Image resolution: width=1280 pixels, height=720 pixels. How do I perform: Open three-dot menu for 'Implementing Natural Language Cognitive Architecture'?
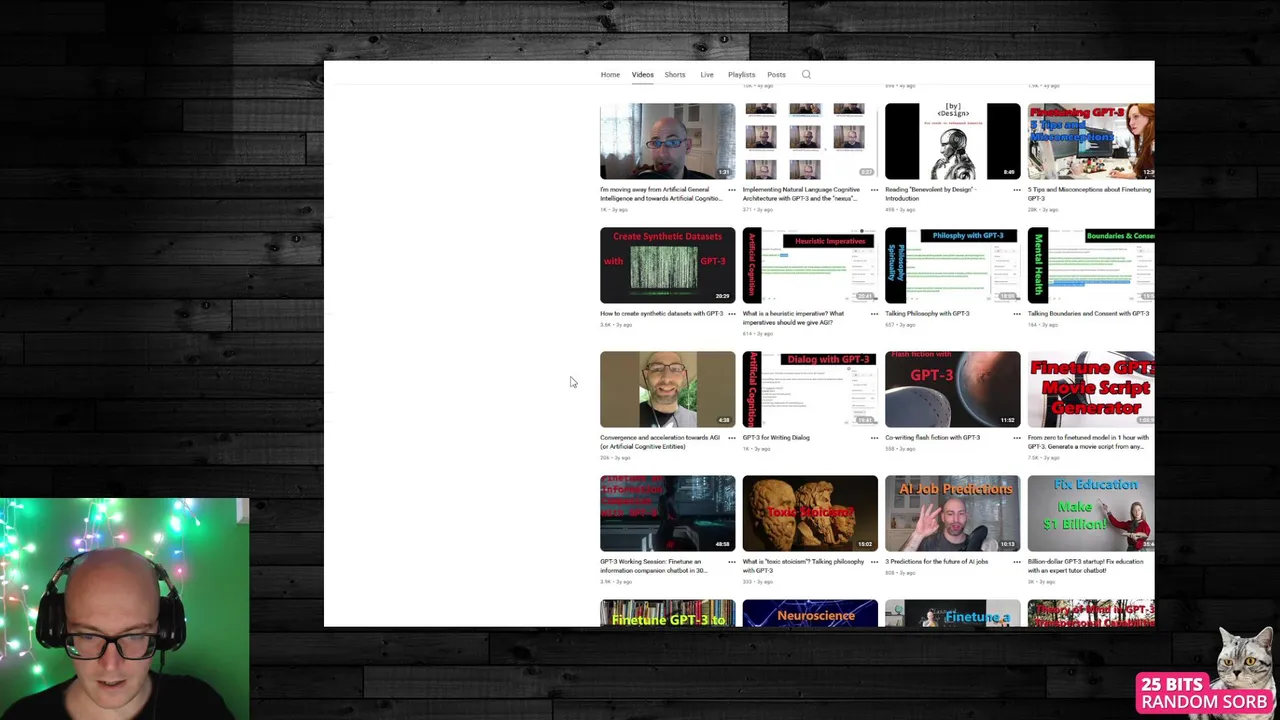pyautogui.click(x=875, y=189)
